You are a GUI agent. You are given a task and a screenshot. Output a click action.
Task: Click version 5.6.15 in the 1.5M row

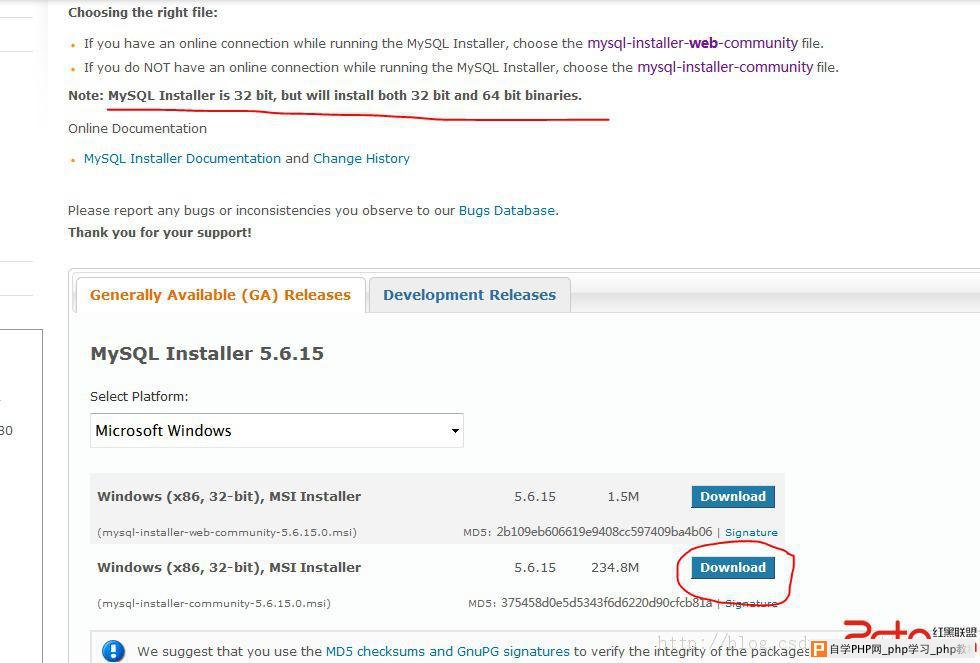pos(535,497)
